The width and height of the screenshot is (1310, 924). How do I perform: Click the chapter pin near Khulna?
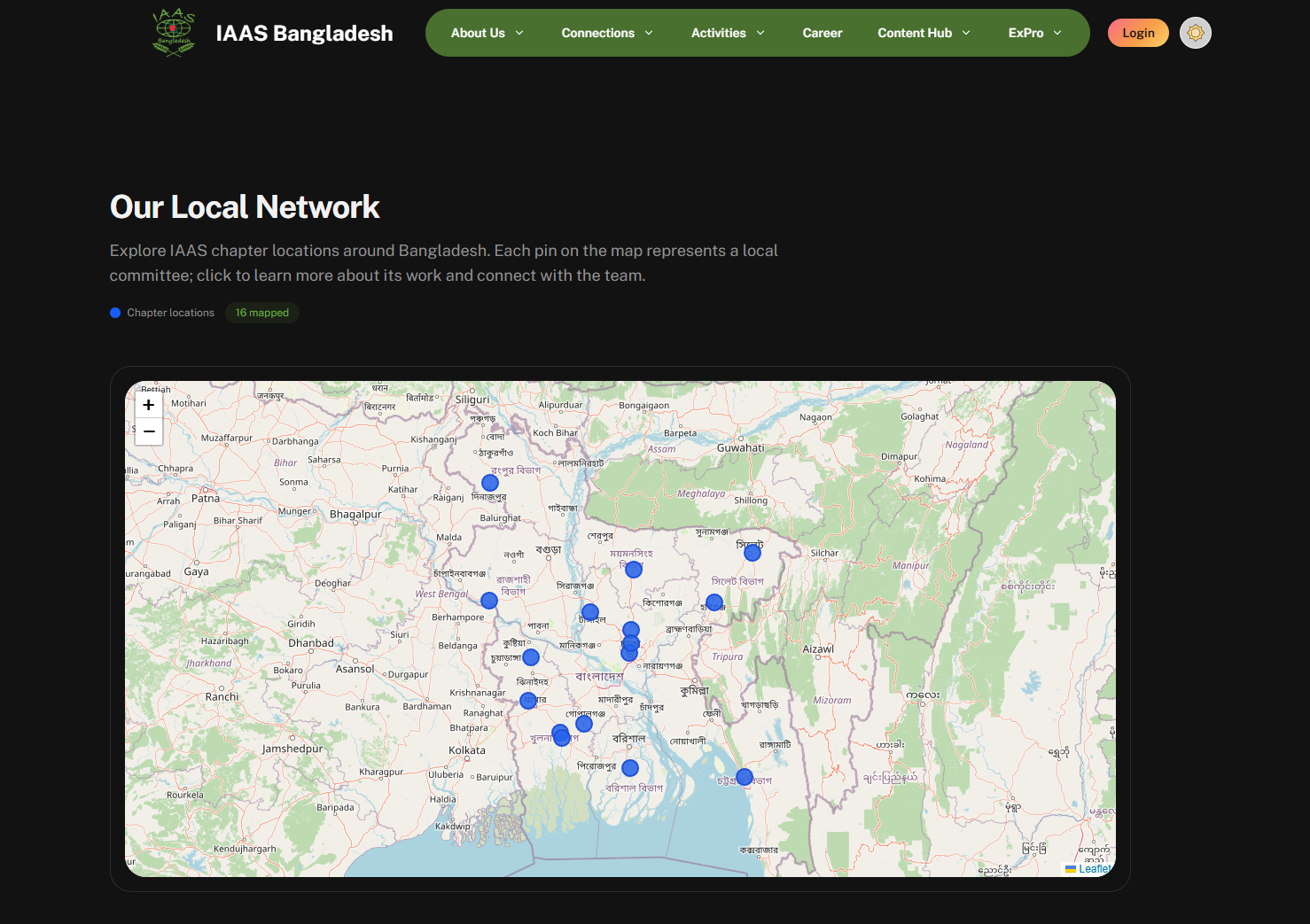[x=561, y=735]
